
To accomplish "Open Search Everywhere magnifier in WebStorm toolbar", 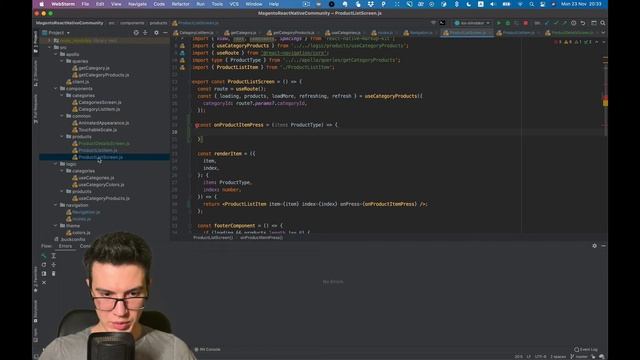I will (x=603, y=23).
